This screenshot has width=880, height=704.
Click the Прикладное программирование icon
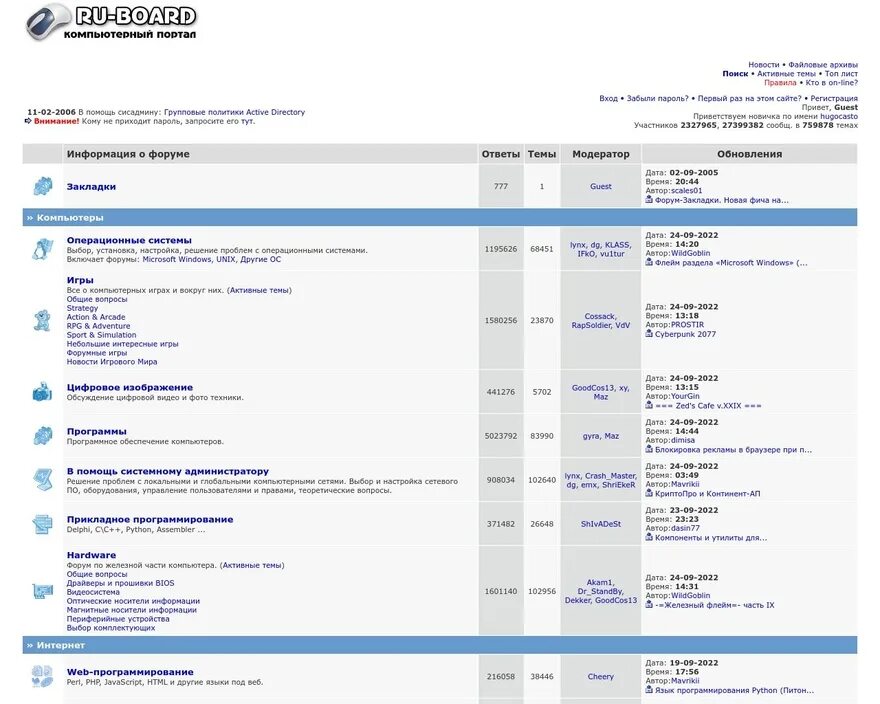(x=43, y=524)
